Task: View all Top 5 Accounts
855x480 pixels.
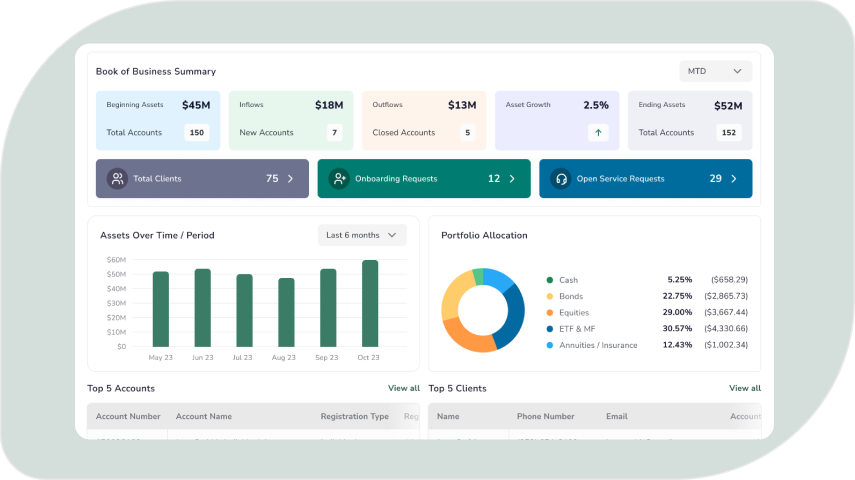Action: click(404, 388)
